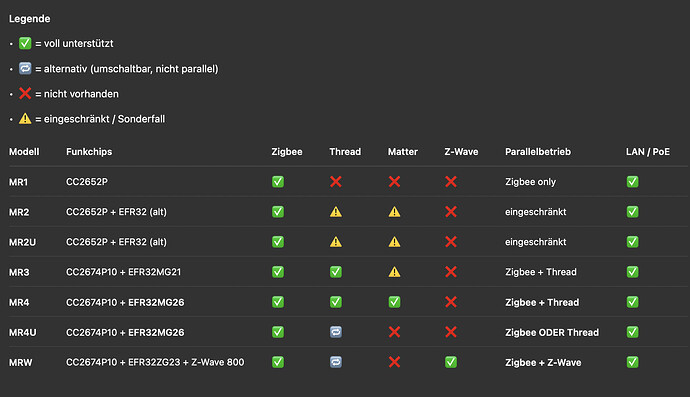Click the Zigbee checkmark in the MR2U row
Viewport: 690px width, 397px height.
tap(278, 242)
